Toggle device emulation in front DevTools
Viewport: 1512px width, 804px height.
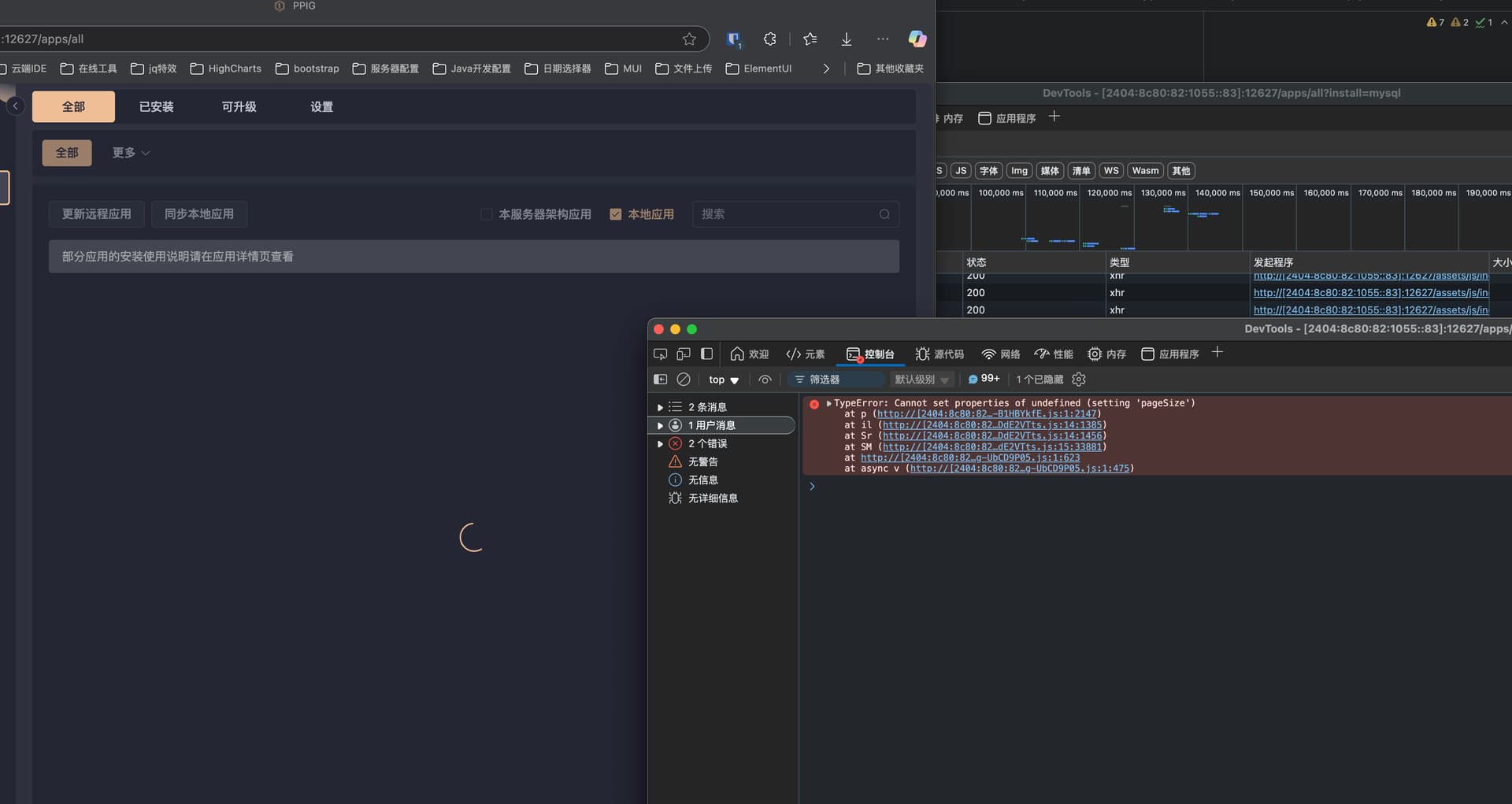[x=684, y=354]
